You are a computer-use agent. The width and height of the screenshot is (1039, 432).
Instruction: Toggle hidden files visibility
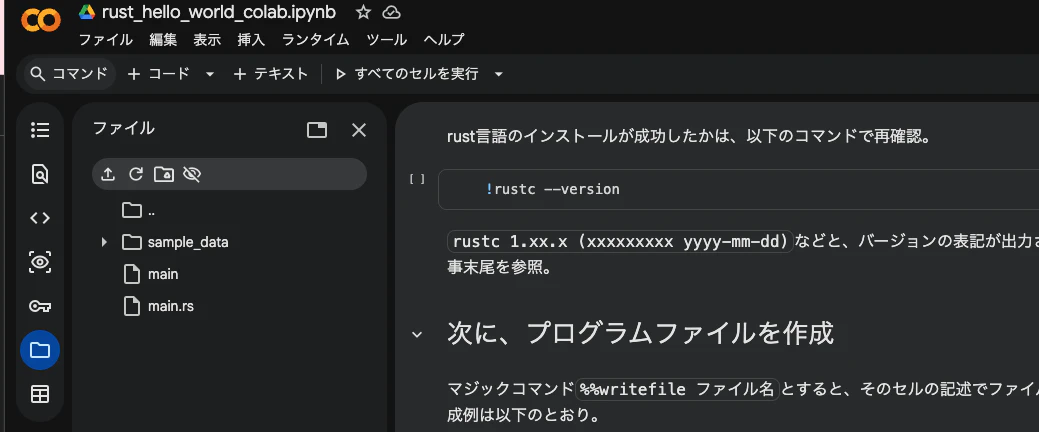pyautogui.click(x=191, y=174)
